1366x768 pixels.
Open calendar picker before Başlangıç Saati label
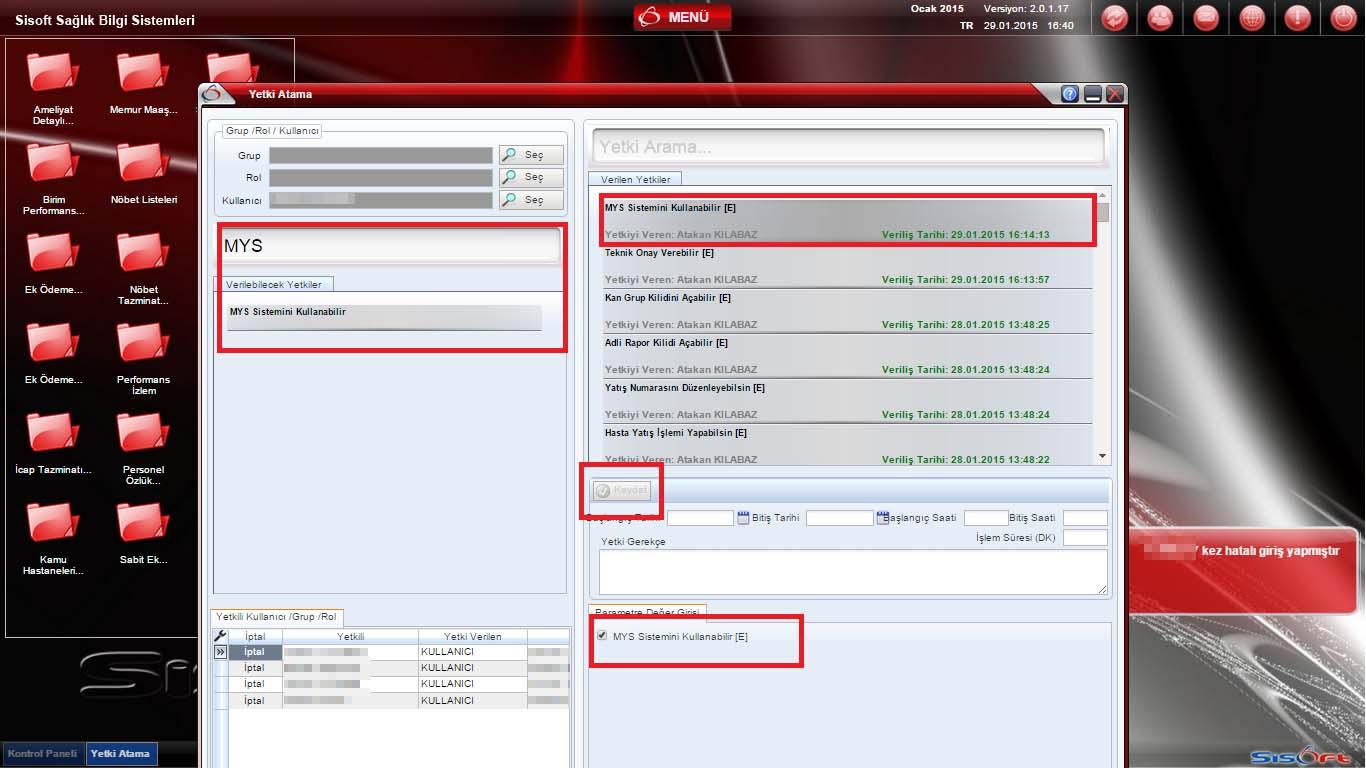(883, 518)
